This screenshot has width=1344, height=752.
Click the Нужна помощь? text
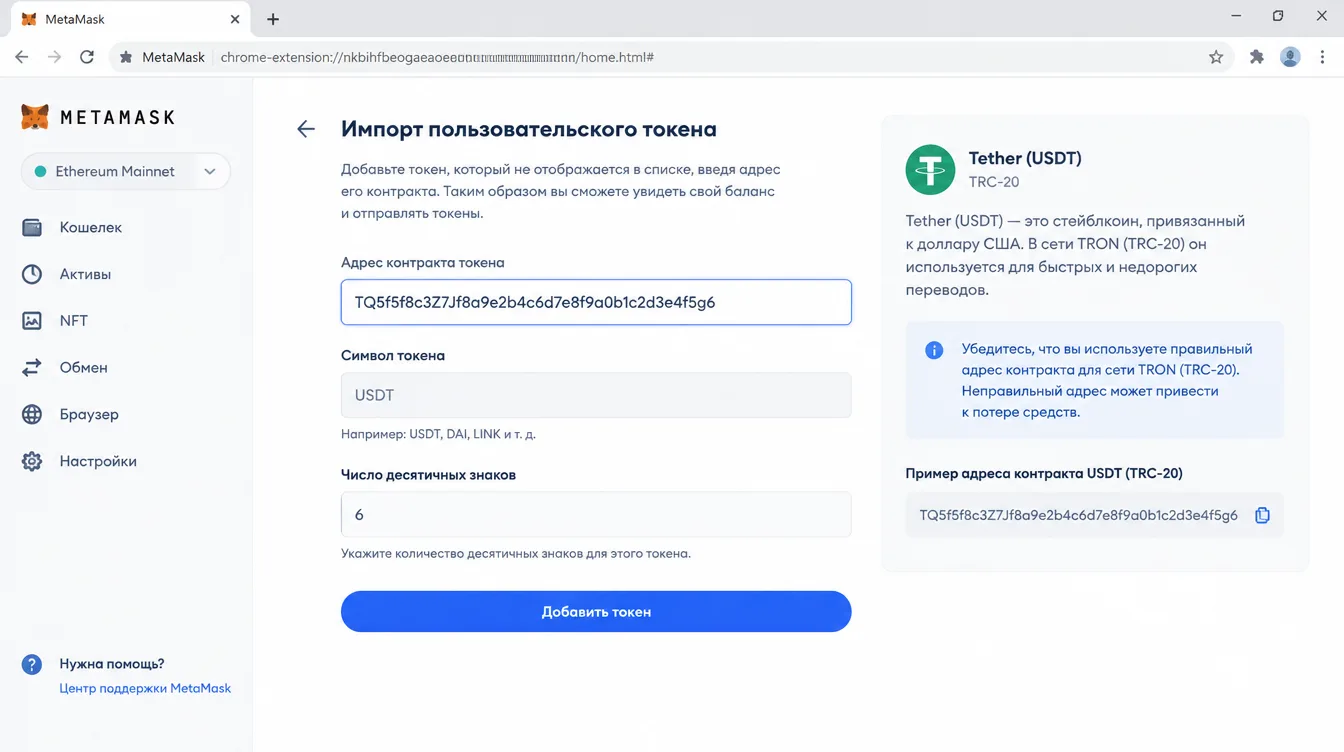112,664
